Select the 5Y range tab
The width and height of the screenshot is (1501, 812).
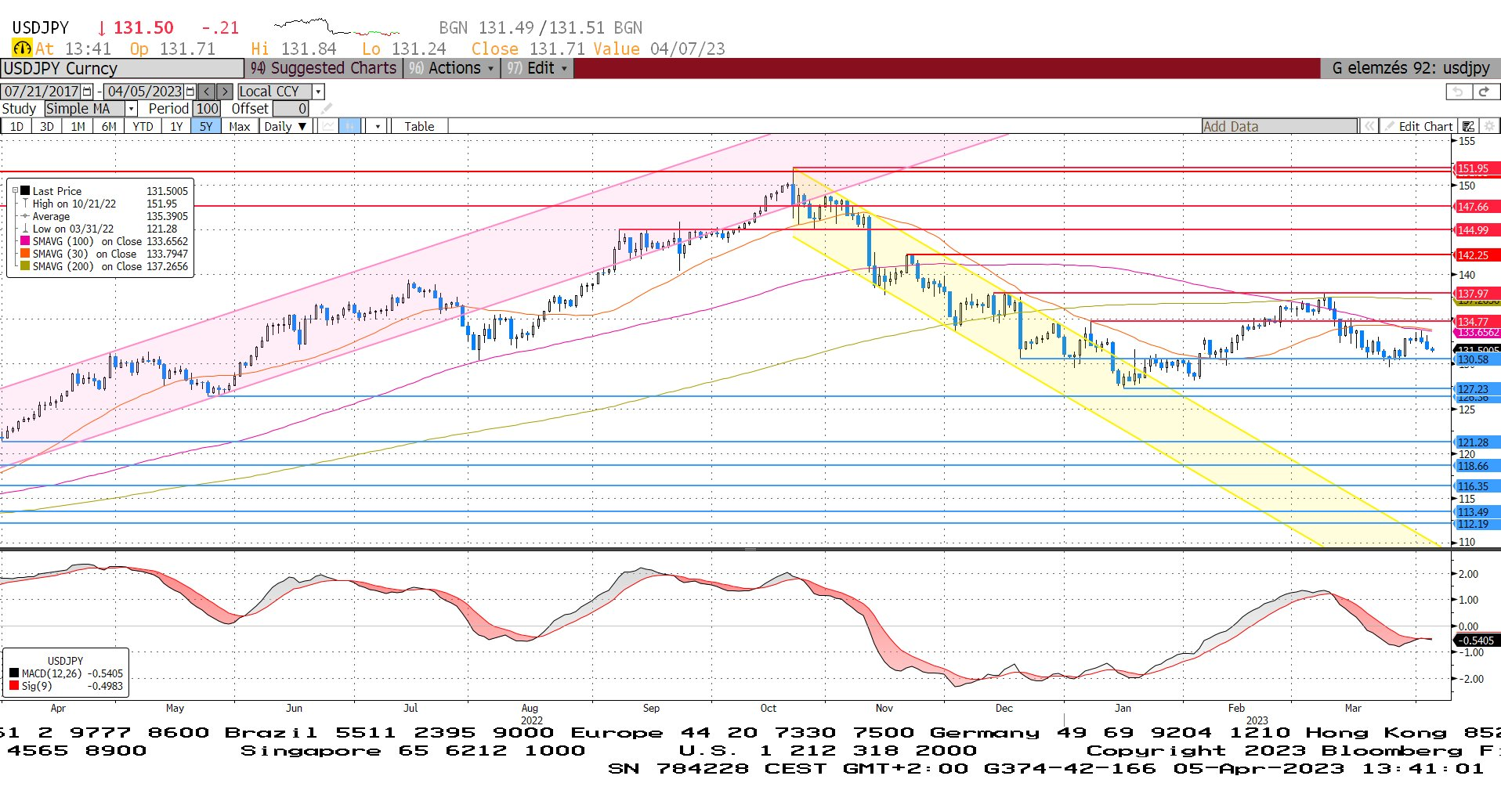tap(206, 126)
